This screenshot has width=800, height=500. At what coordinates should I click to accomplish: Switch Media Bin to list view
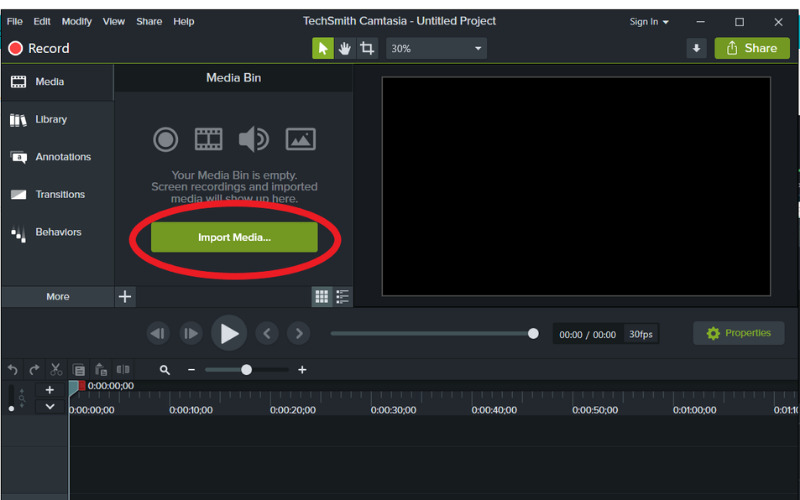[x=342, y=296]
